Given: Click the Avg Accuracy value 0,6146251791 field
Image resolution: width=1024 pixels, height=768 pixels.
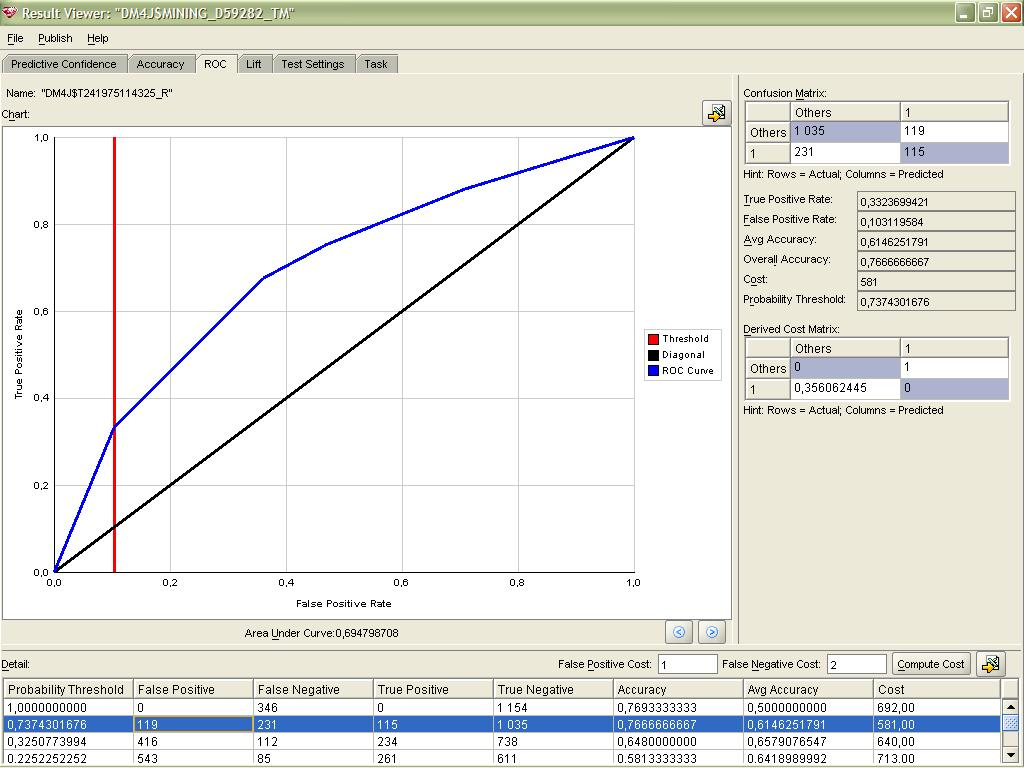Looking at the screenshot, I should pos(936,242).
